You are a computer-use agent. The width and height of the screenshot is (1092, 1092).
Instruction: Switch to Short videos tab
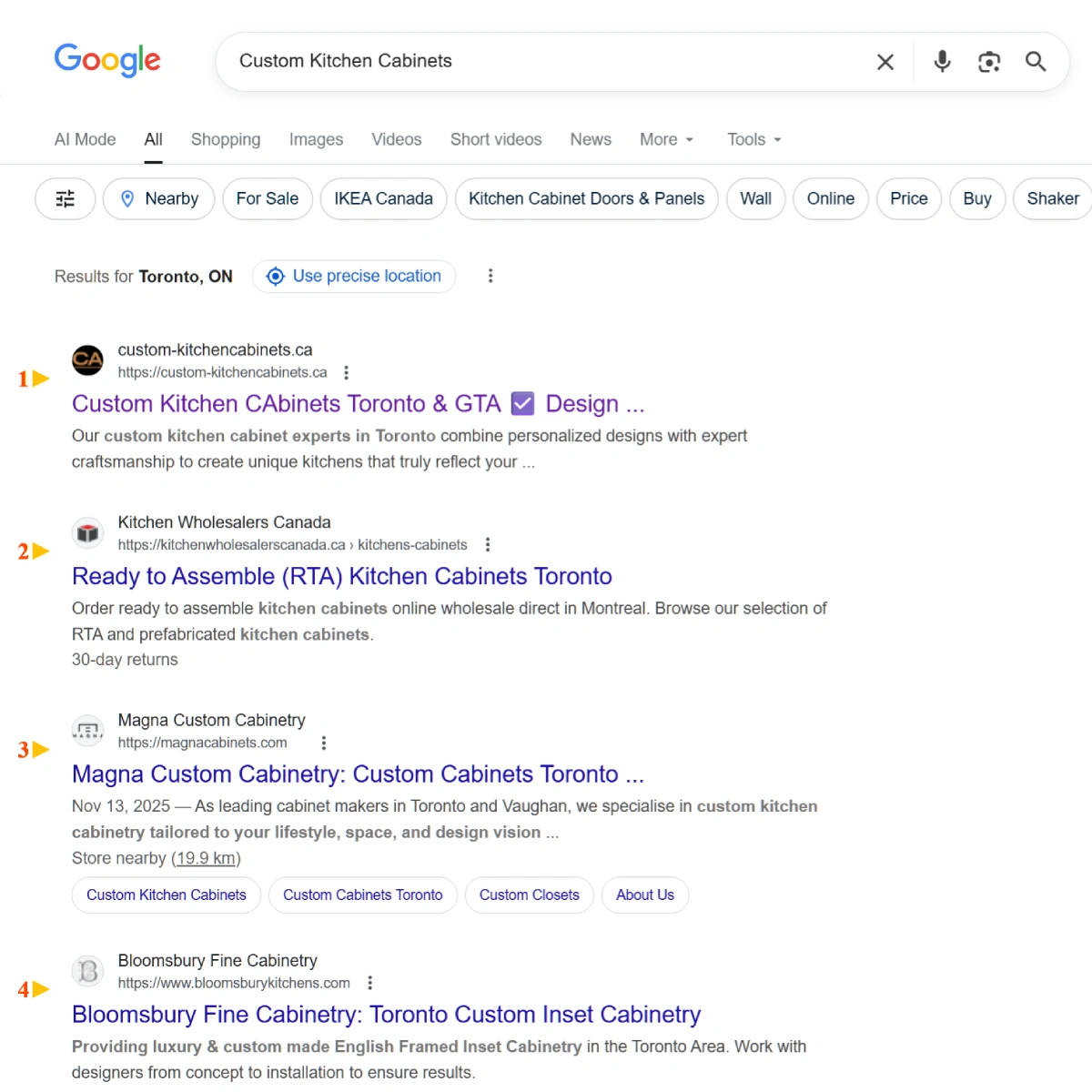(496, 139)
